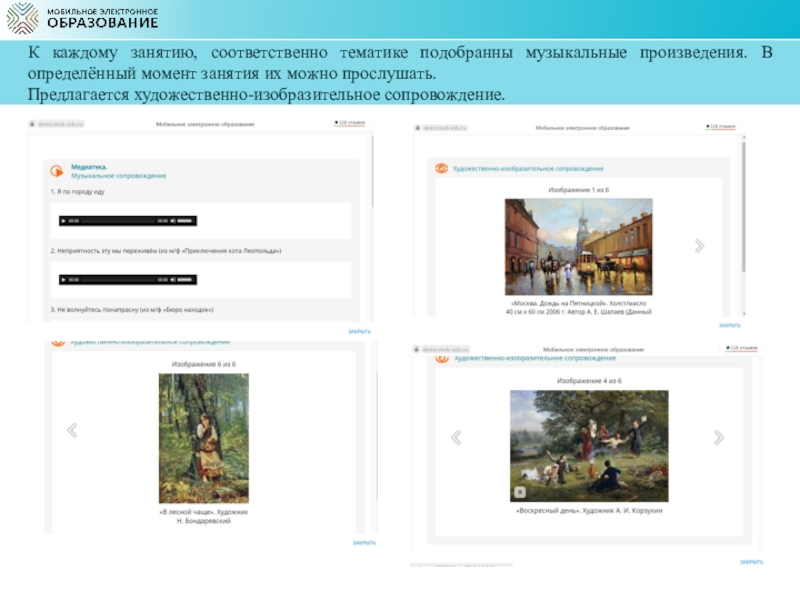Click the «2. Неприятность эту мы переживём» track title

pos(165,251)
